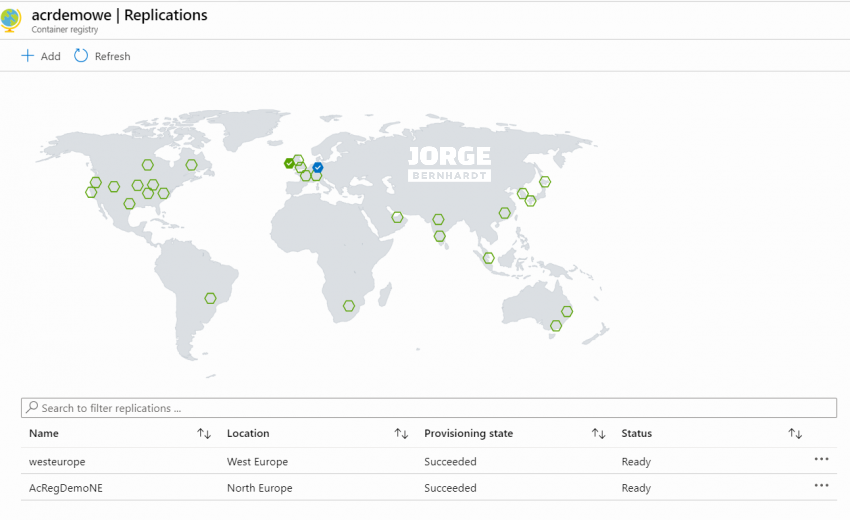Select the central Canada hexagon marker
The height and width of the screenshot is (520, 850).
click(x=147, y=165)
